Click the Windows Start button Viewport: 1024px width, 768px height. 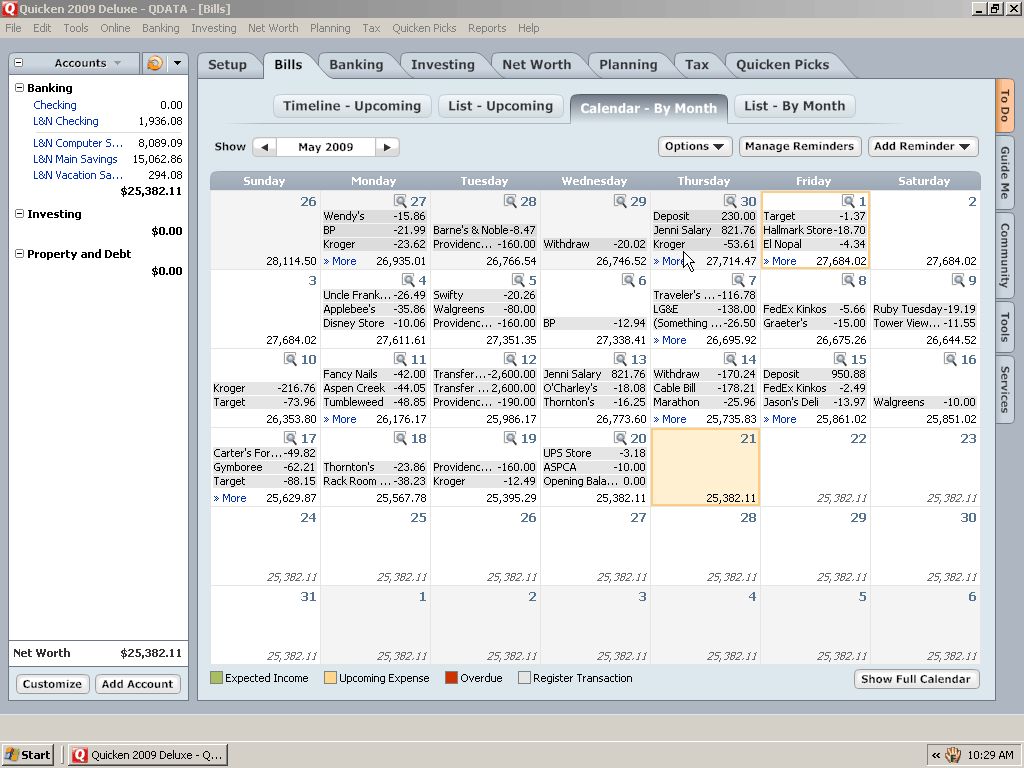point(27,755)
